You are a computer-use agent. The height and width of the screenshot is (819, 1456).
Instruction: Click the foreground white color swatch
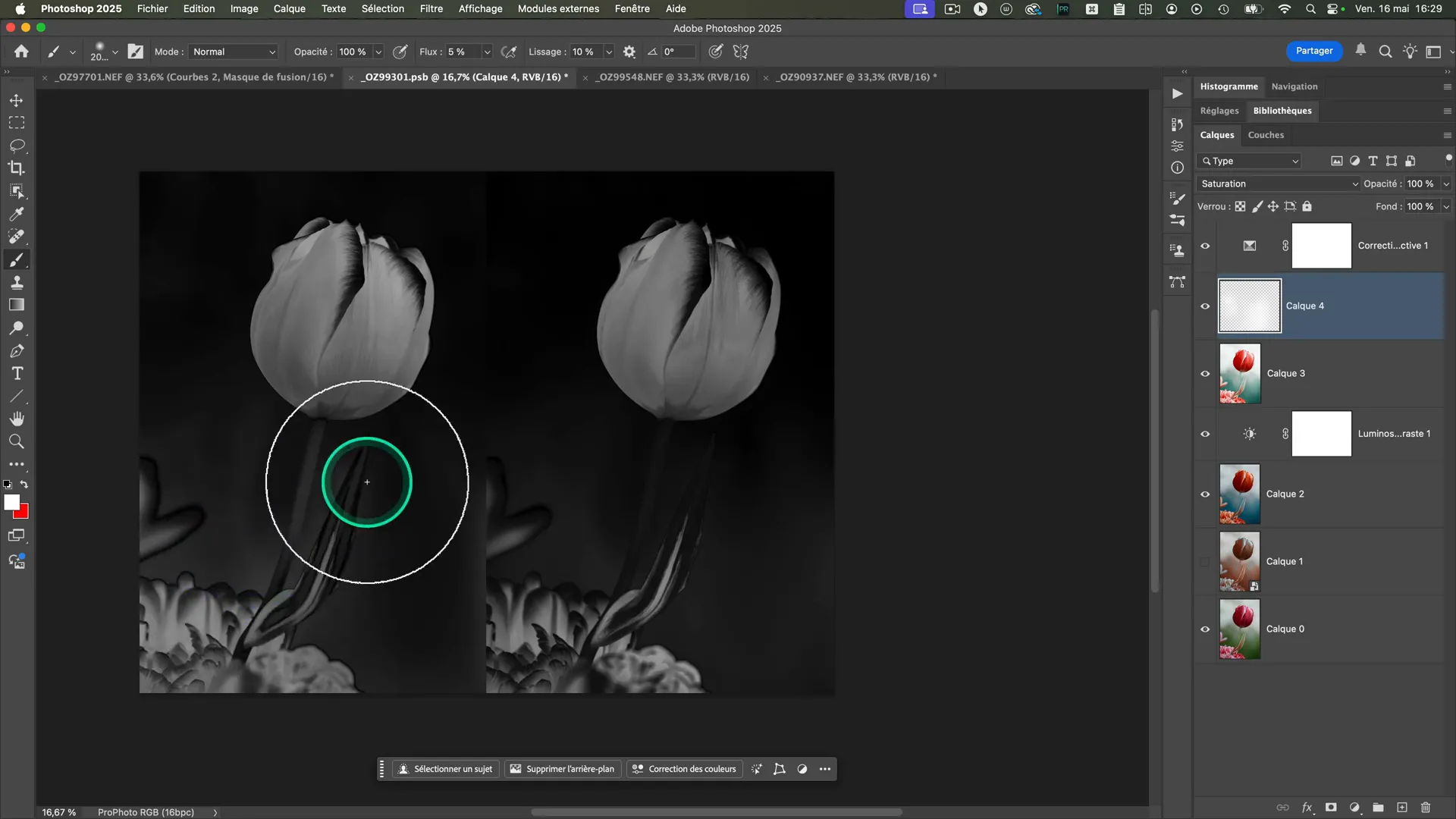pos(10,501)
